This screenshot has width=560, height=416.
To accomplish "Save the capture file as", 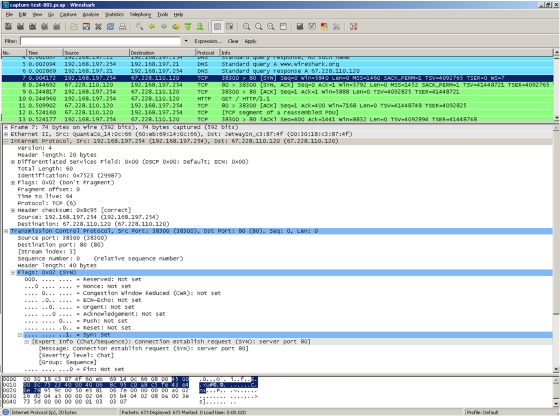I will pyautogui.click(x=86, y=26).
